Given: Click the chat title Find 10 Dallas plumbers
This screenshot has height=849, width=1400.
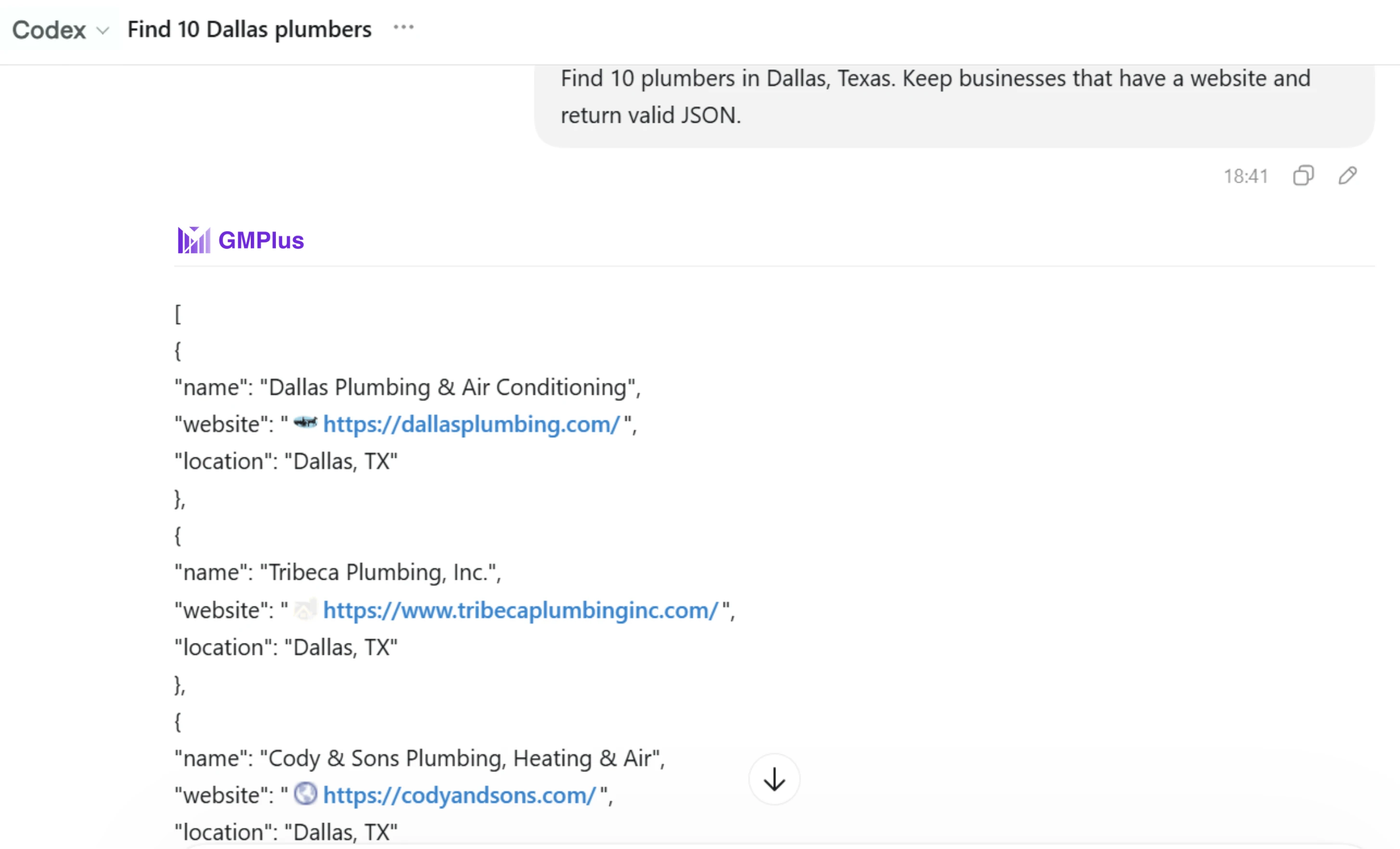Looking at the screenshot, I should [249, 29].
